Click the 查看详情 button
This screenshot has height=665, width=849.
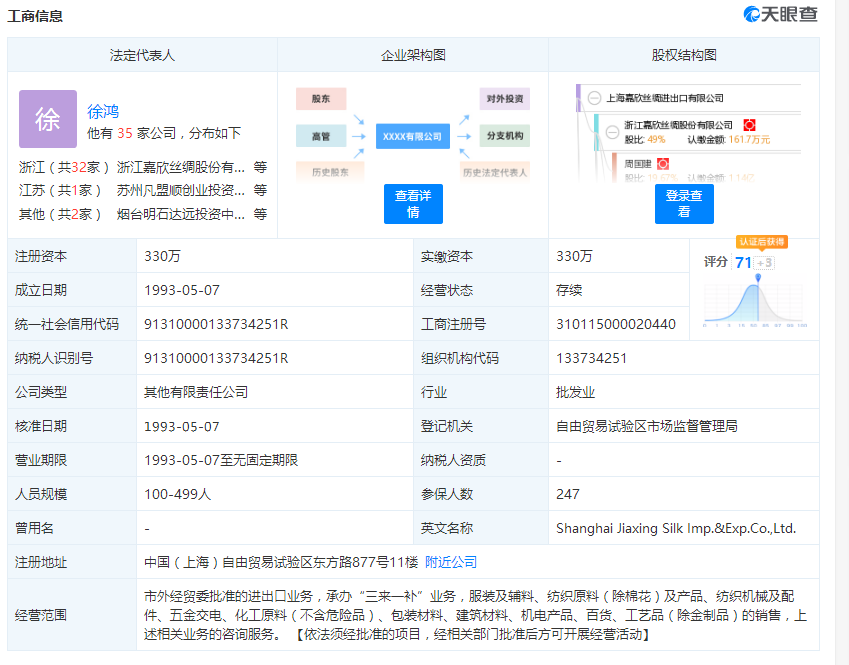pyautogui.click(x=414, y=204)
